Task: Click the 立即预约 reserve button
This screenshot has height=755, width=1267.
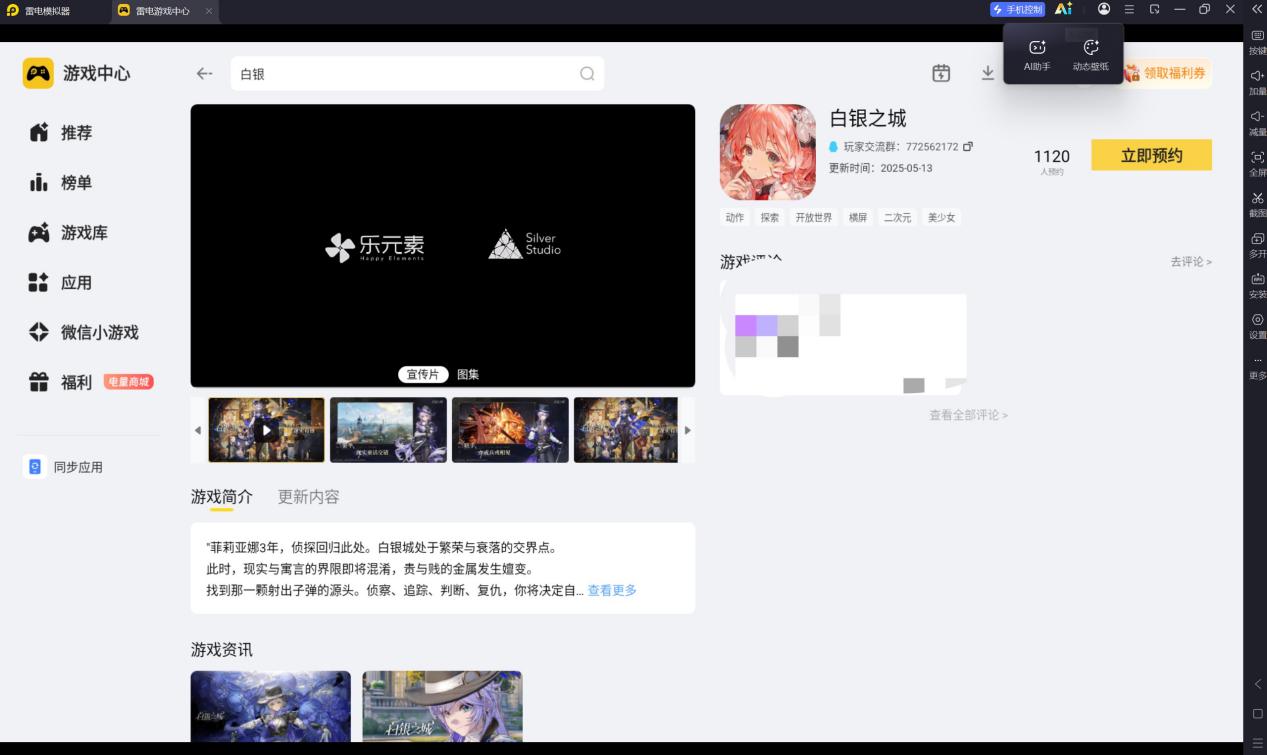Action: tap(1151, 155)
